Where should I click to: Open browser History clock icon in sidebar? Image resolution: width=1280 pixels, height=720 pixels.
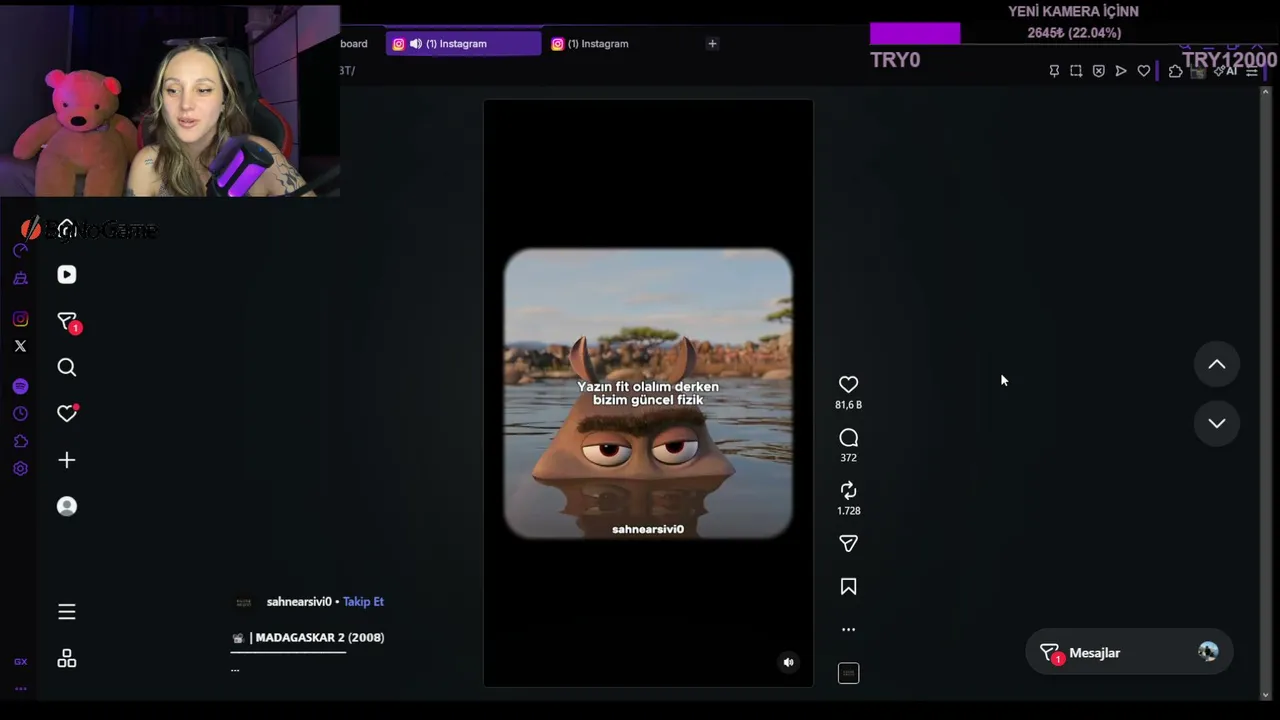pyautogui.click(x=20, y=414)
